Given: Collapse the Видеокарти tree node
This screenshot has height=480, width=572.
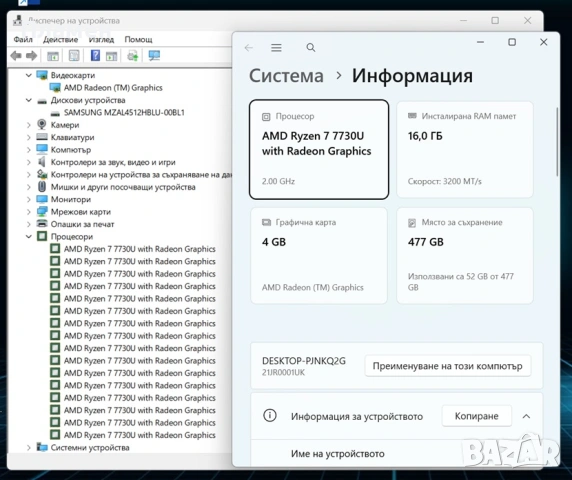Looking at the screenshot, I should click(x=29, y=75).
